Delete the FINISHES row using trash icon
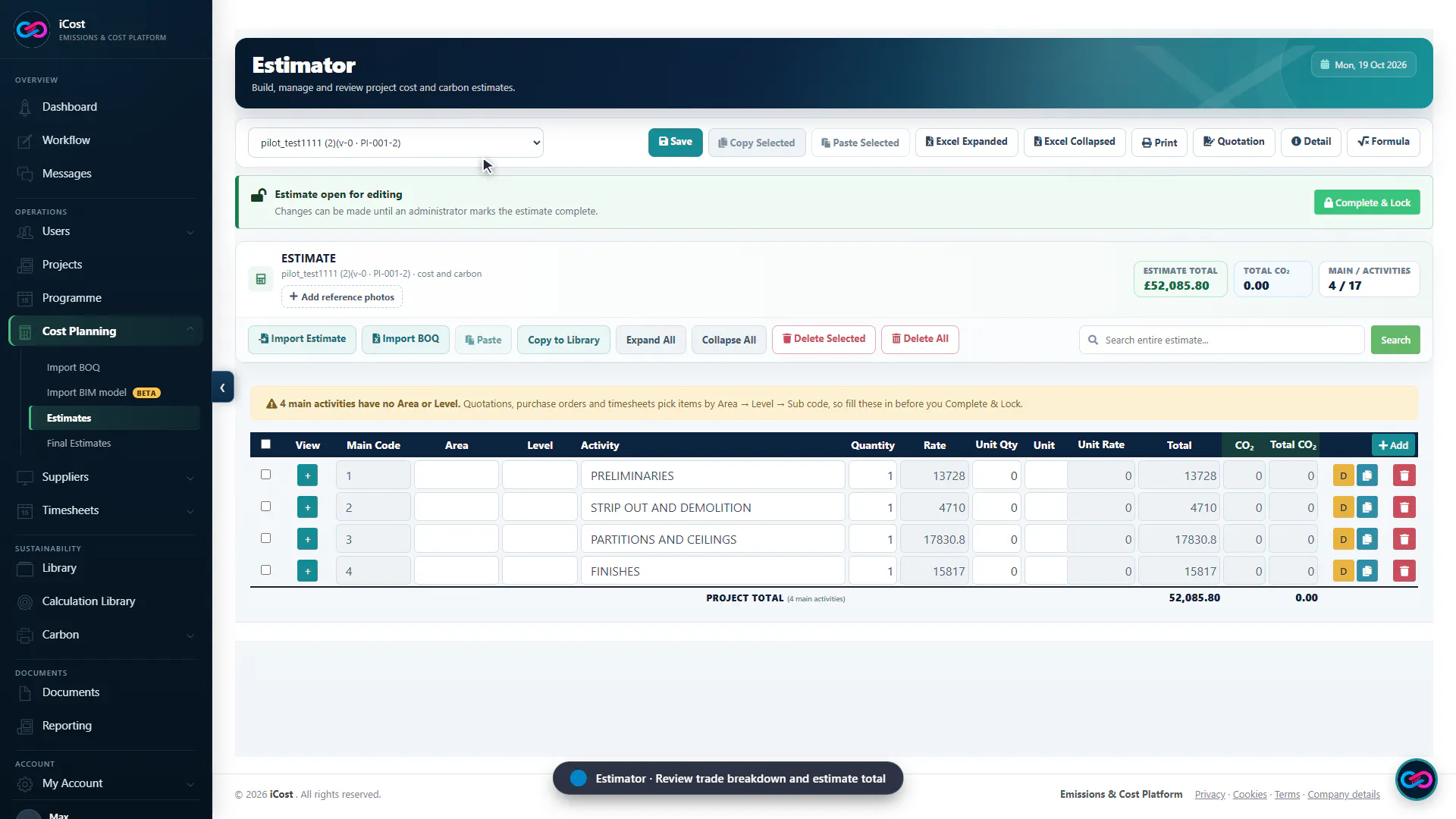 point(1404,571)
